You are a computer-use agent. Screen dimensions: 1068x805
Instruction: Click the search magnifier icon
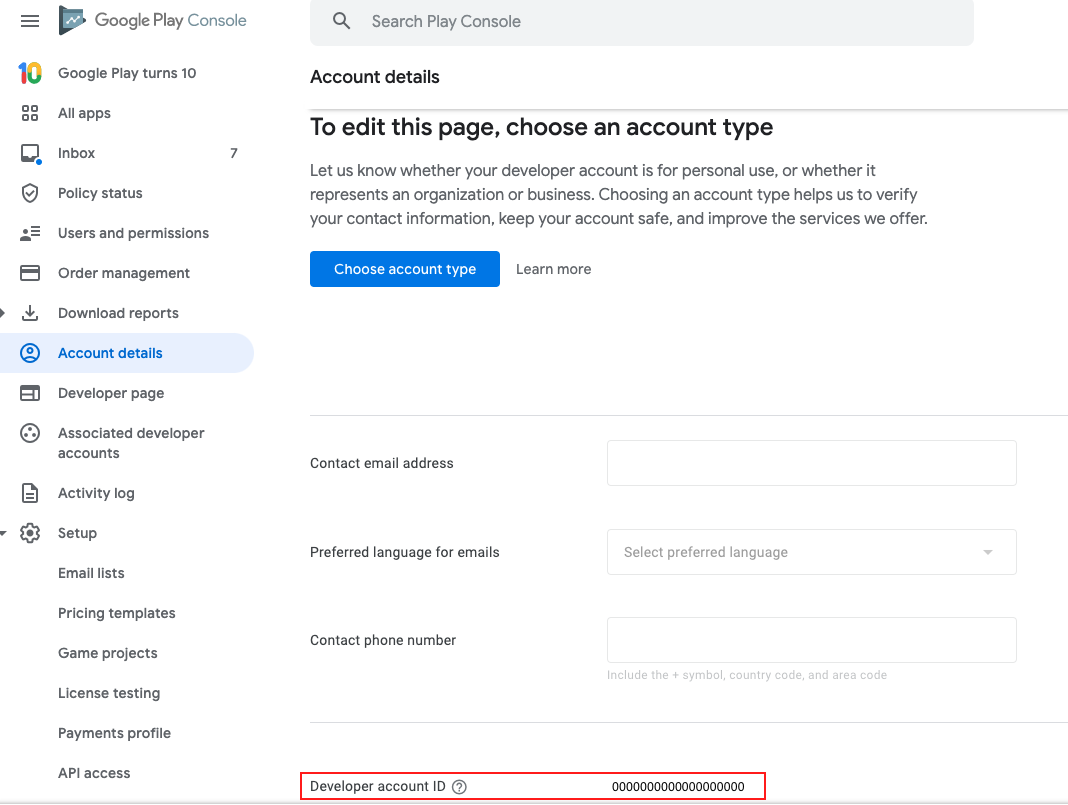point(341,22)
